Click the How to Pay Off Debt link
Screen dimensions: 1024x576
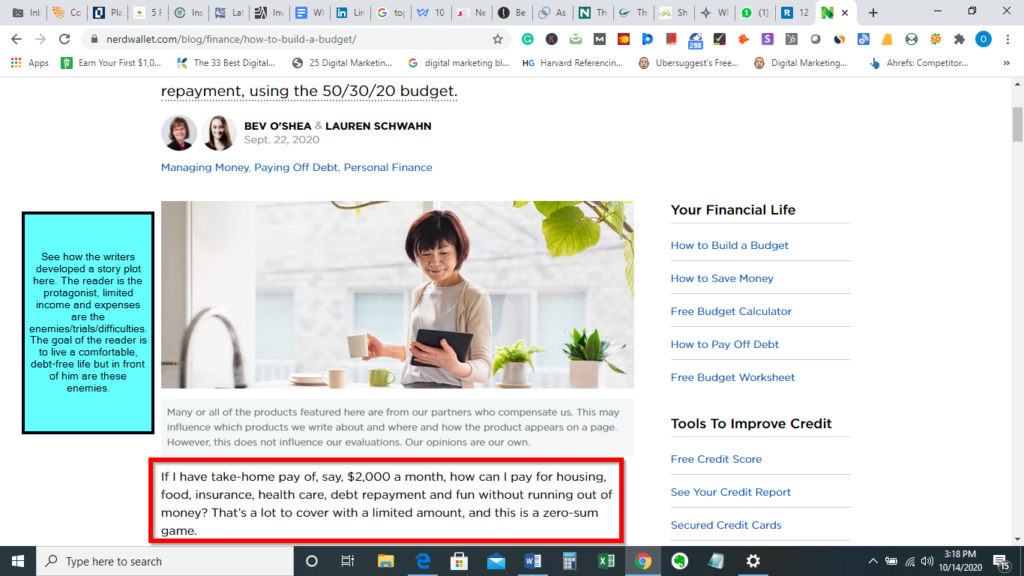(724, 344)
